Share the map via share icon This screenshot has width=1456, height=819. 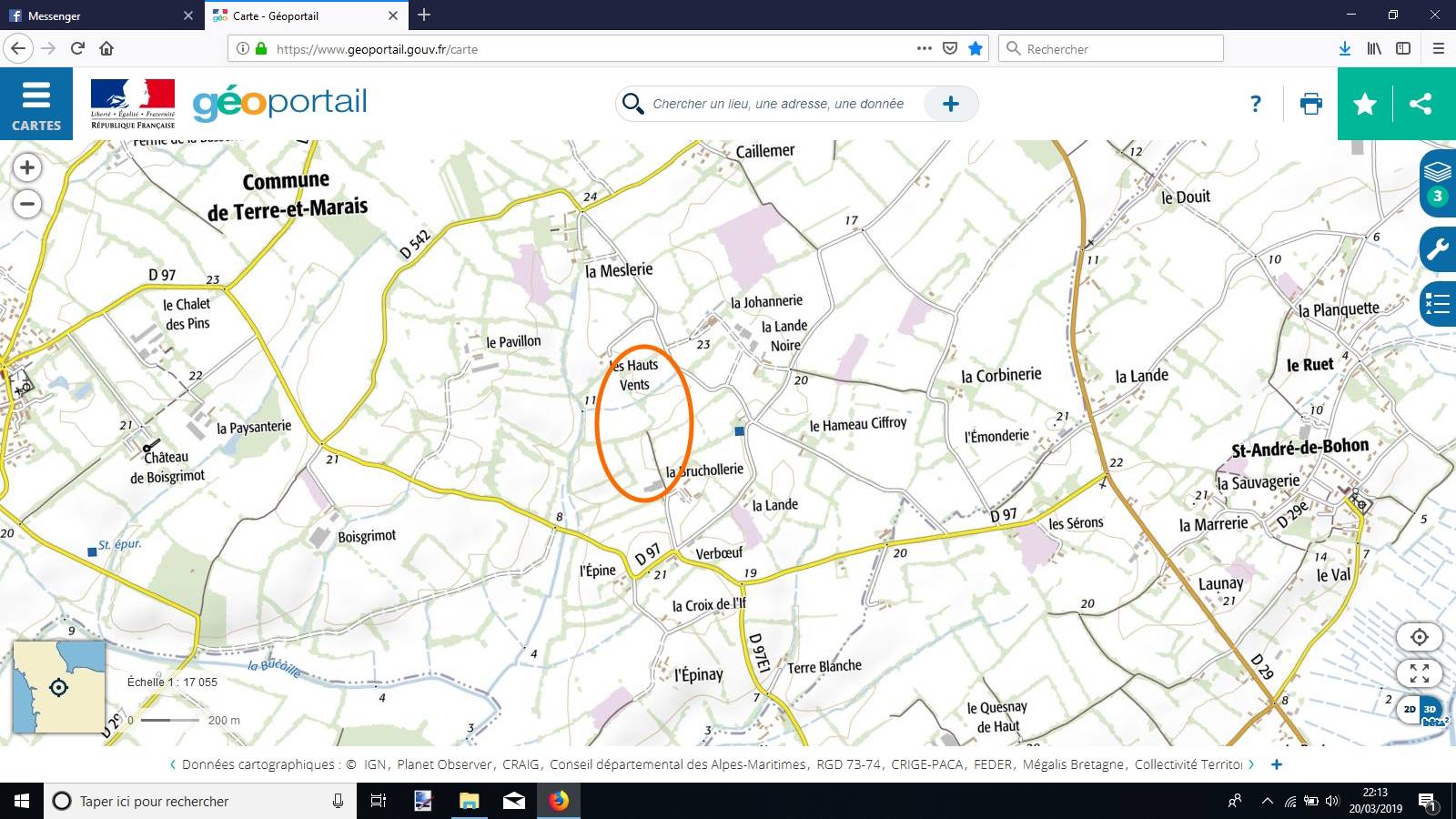coord(1420,104)
